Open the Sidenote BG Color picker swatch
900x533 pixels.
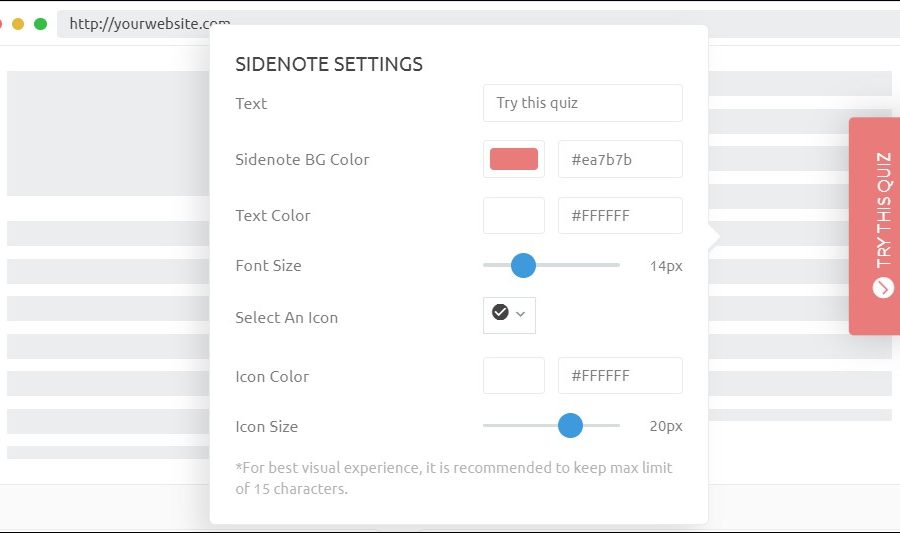[513, 159]
